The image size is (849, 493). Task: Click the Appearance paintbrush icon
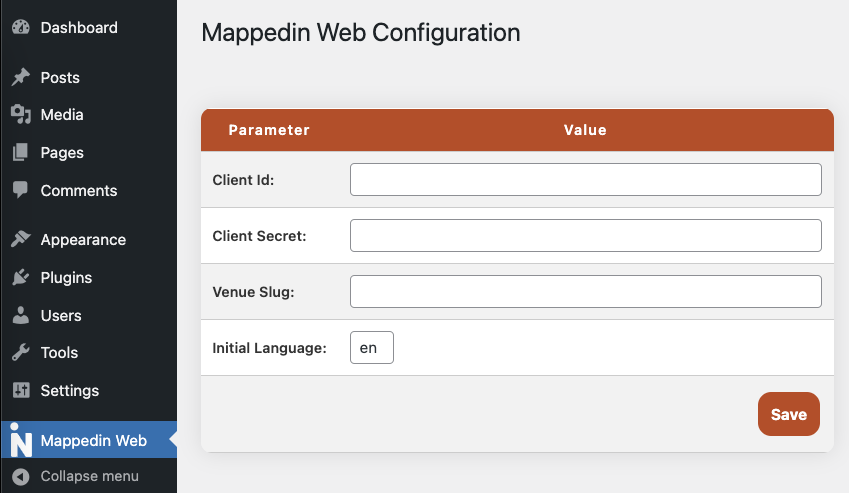point(21,239)
